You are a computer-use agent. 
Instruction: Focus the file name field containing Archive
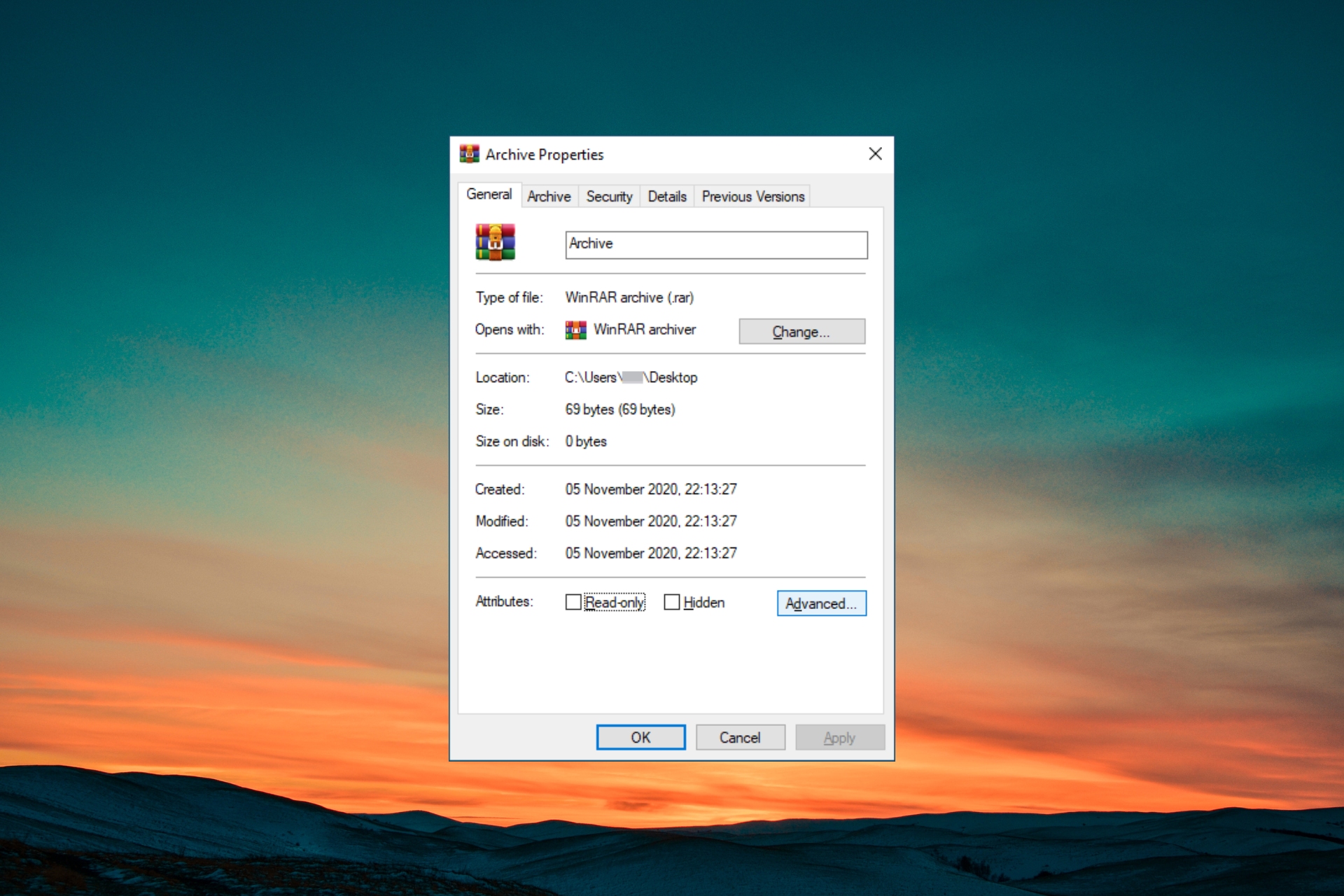point(717,245)
